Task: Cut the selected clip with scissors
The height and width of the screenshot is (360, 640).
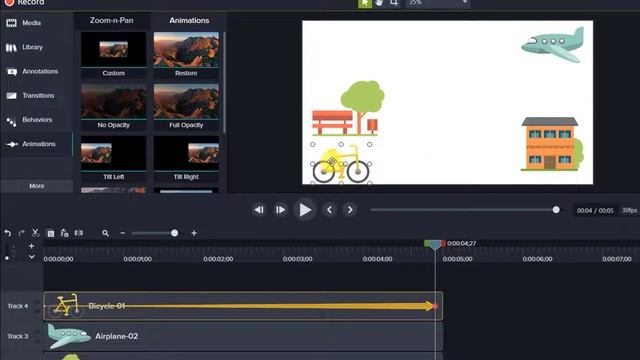Action: click(36, 233)
